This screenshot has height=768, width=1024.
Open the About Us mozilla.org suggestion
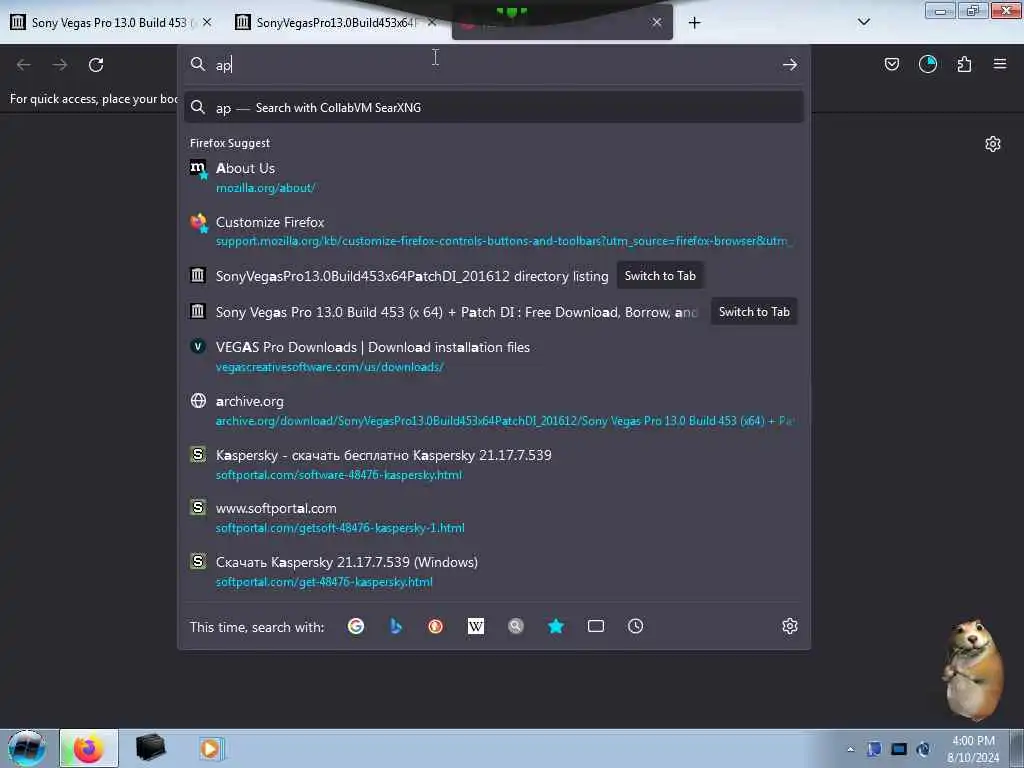494,178
